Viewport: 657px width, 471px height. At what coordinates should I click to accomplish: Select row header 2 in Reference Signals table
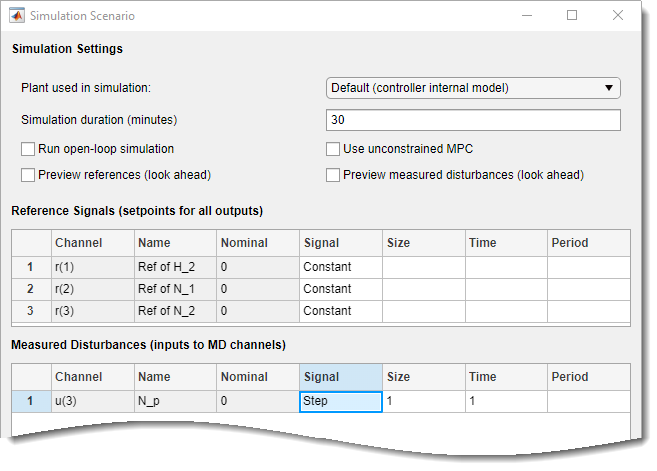coord(31,289)
